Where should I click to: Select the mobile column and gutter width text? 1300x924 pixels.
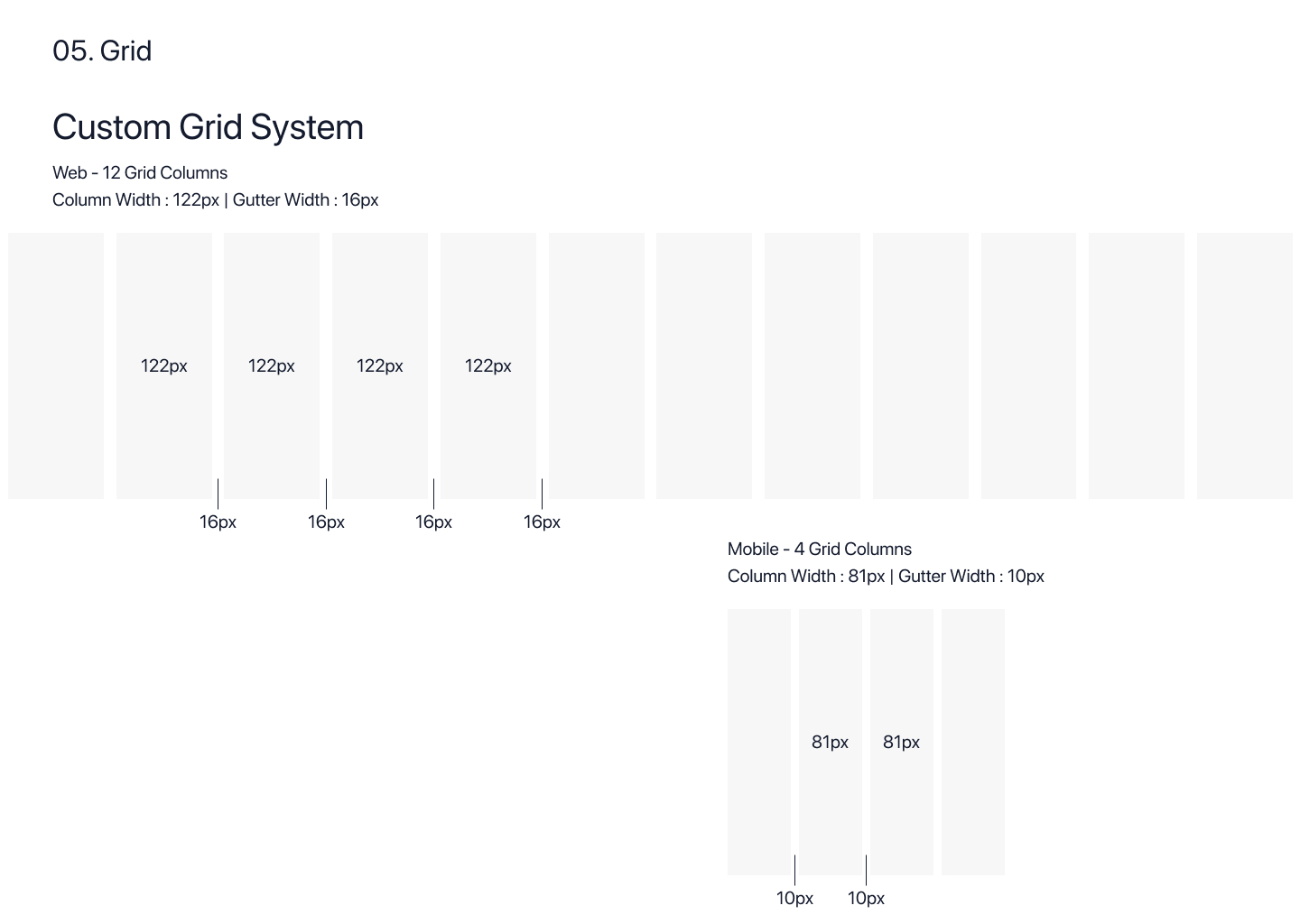[x=885, y=576]
